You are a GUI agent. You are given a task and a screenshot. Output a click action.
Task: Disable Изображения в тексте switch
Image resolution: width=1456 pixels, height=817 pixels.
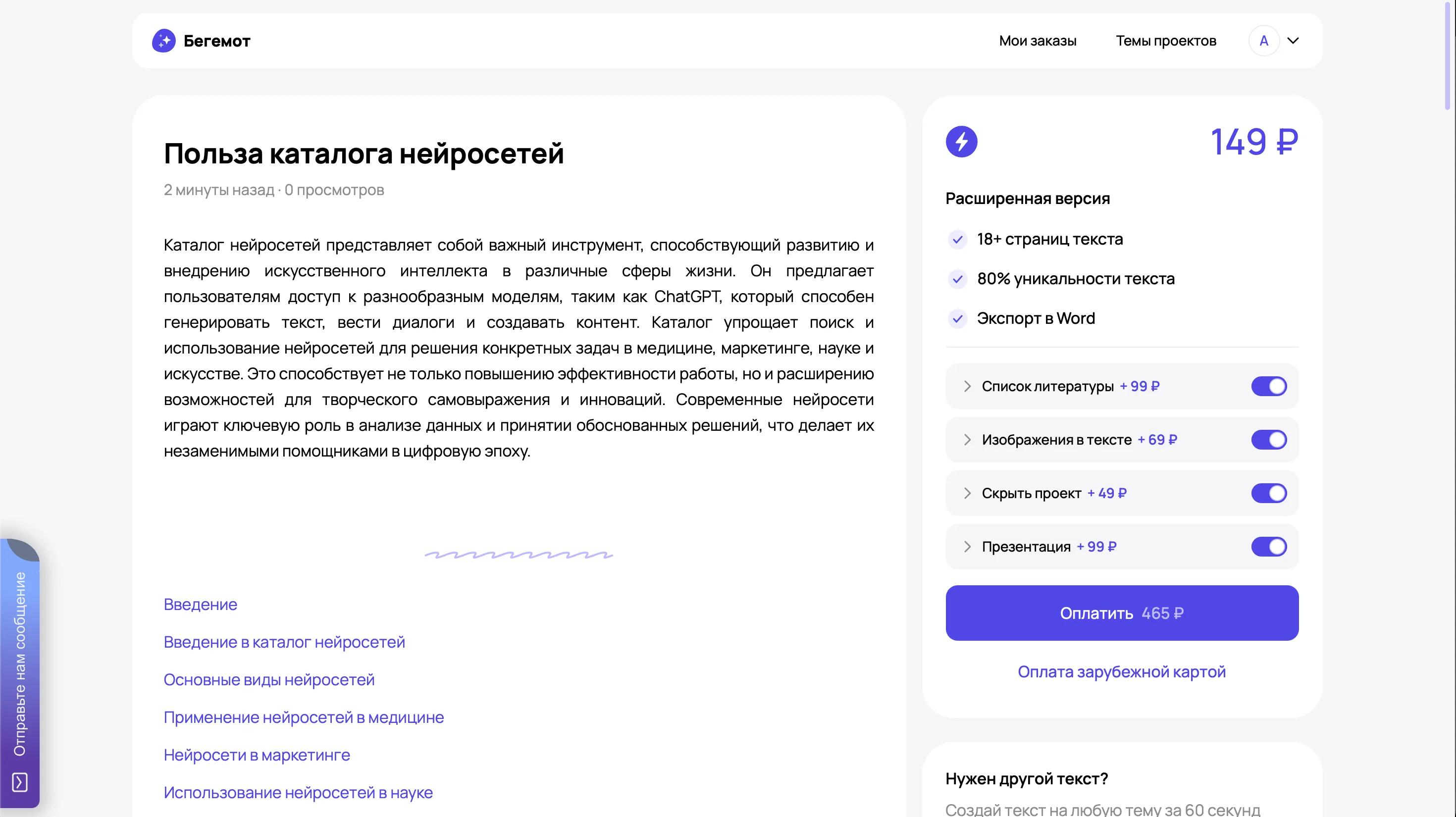1269,440
